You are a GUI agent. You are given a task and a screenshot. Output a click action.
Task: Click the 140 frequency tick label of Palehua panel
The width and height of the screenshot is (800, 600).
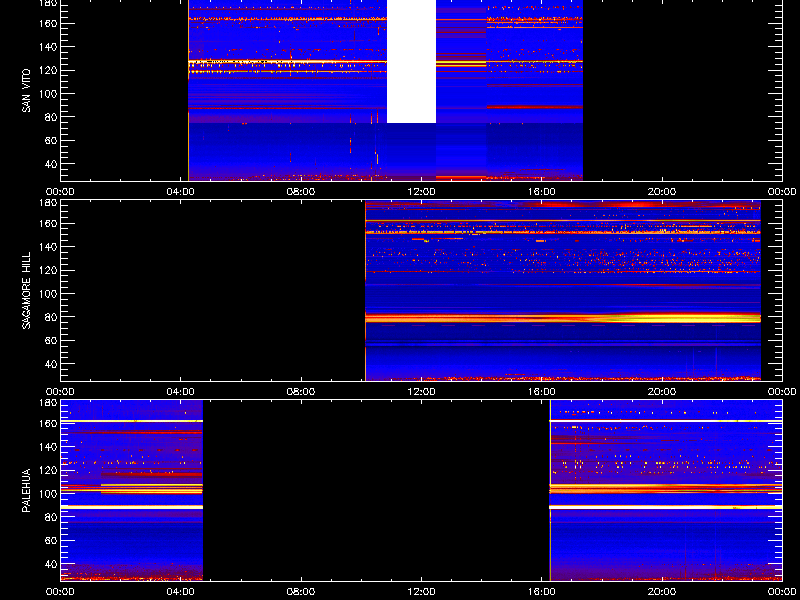[48, 447]
